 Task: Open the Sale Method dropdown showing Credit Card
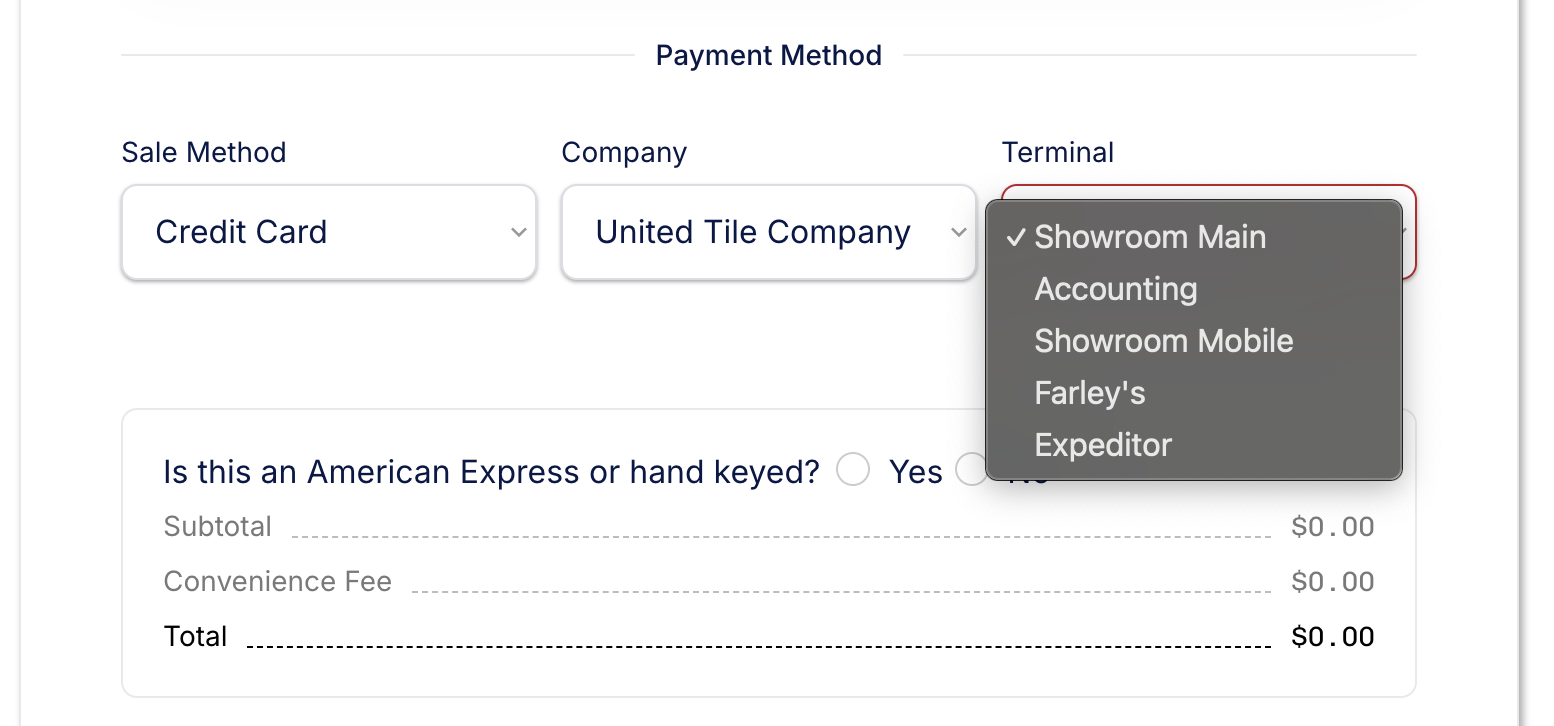coord(328,232)
